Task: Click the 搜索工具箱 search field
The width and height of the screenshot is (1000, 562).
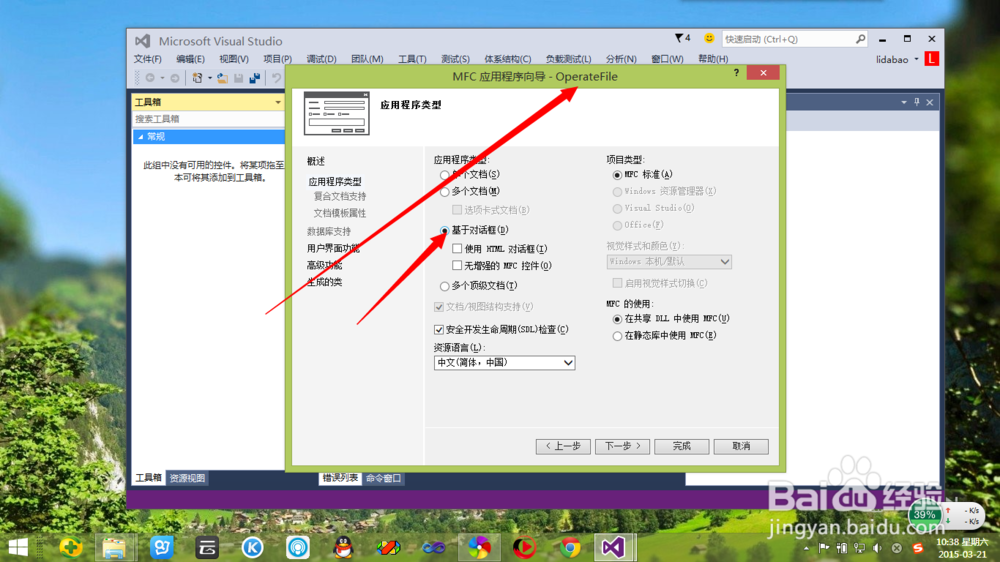Action: pyautogui.click(x=209, y=119)
